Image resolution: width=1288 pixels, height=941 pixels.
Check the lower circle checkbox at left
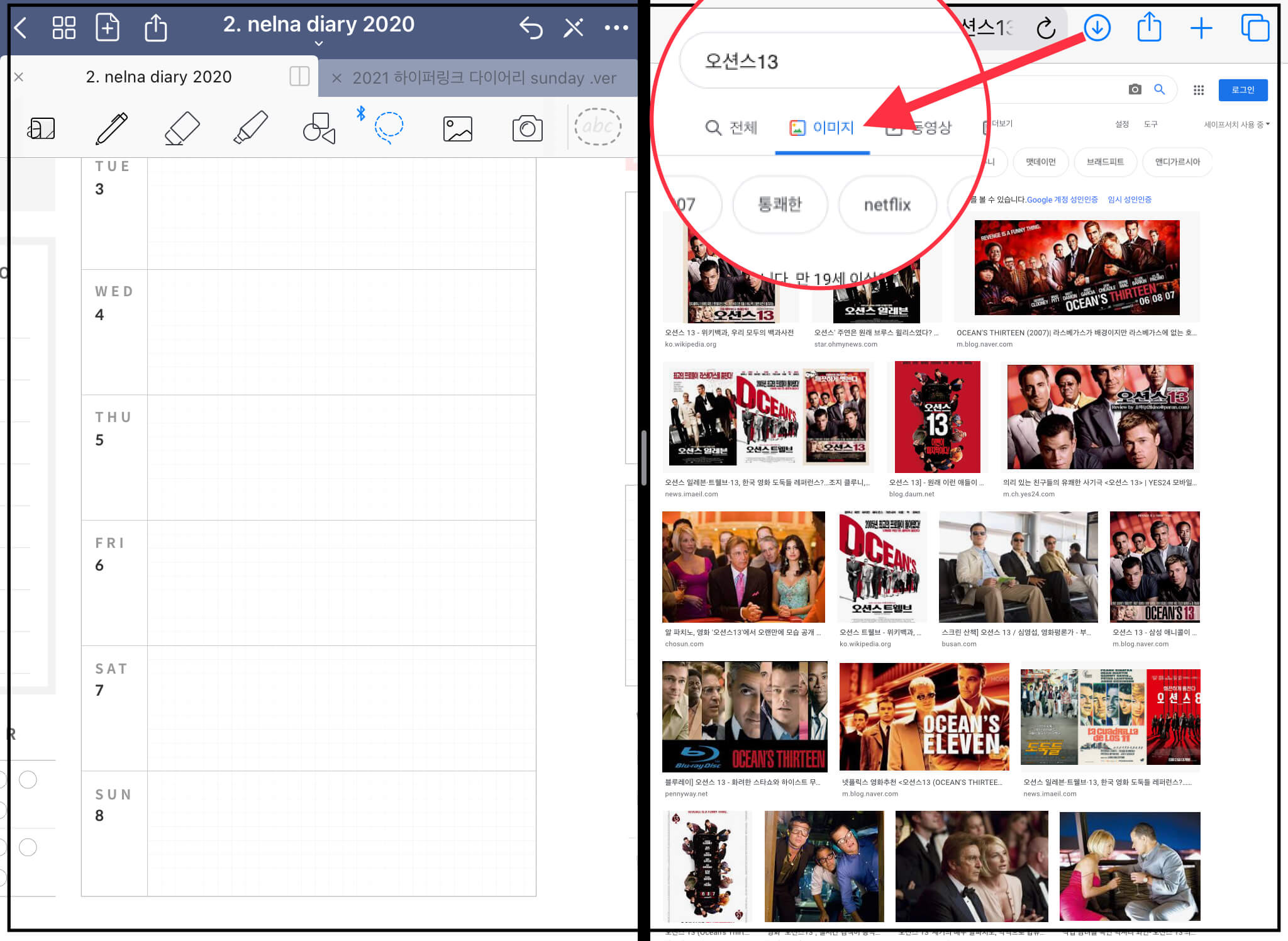(x=28, y=847)
